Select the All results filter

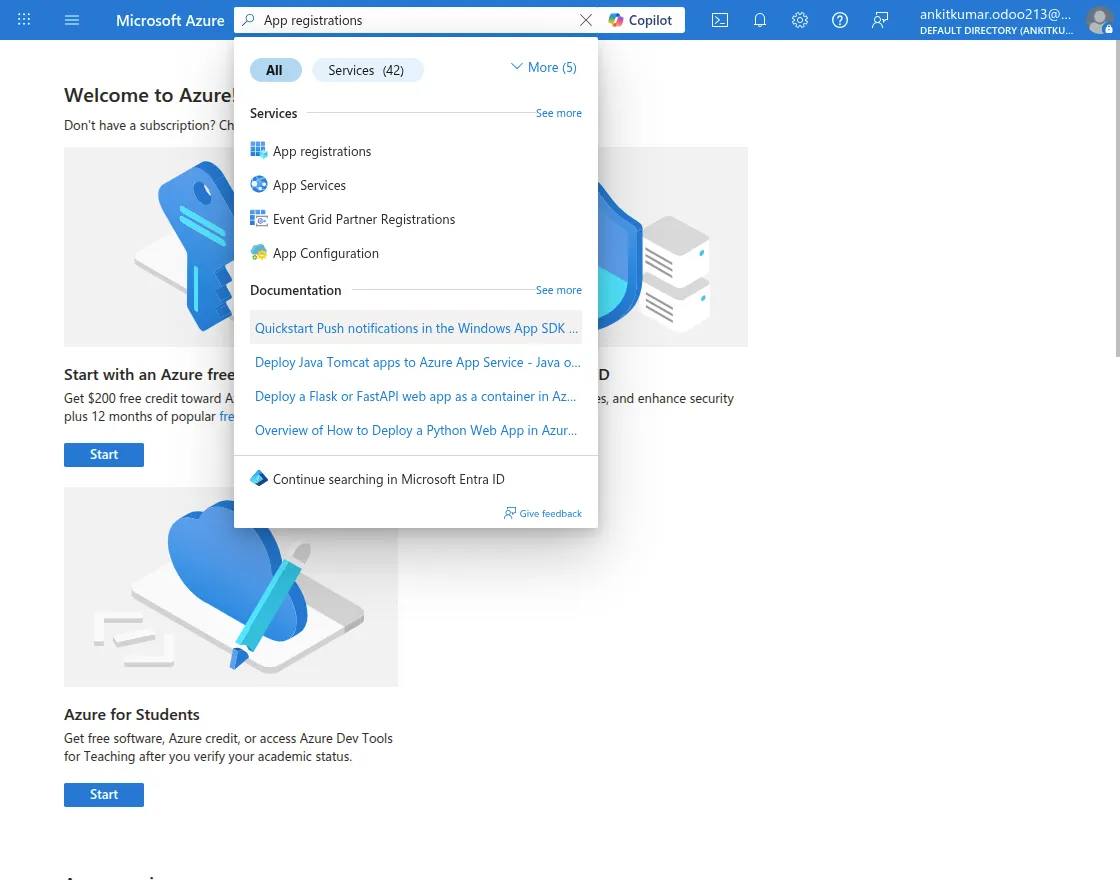pos(275,70)
